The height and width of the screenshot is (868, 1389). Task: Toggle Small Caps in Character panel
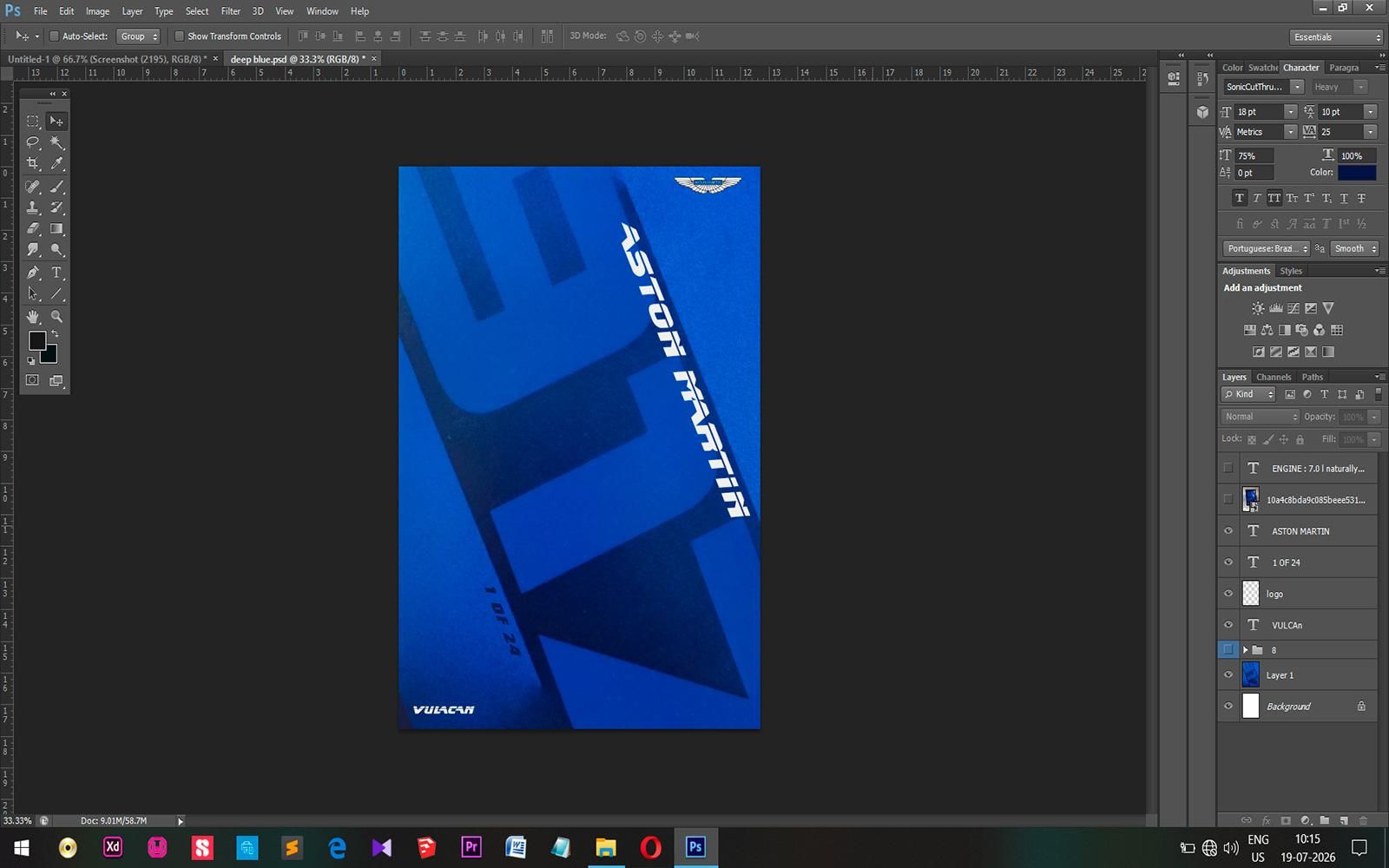(x=1292, y=199)
